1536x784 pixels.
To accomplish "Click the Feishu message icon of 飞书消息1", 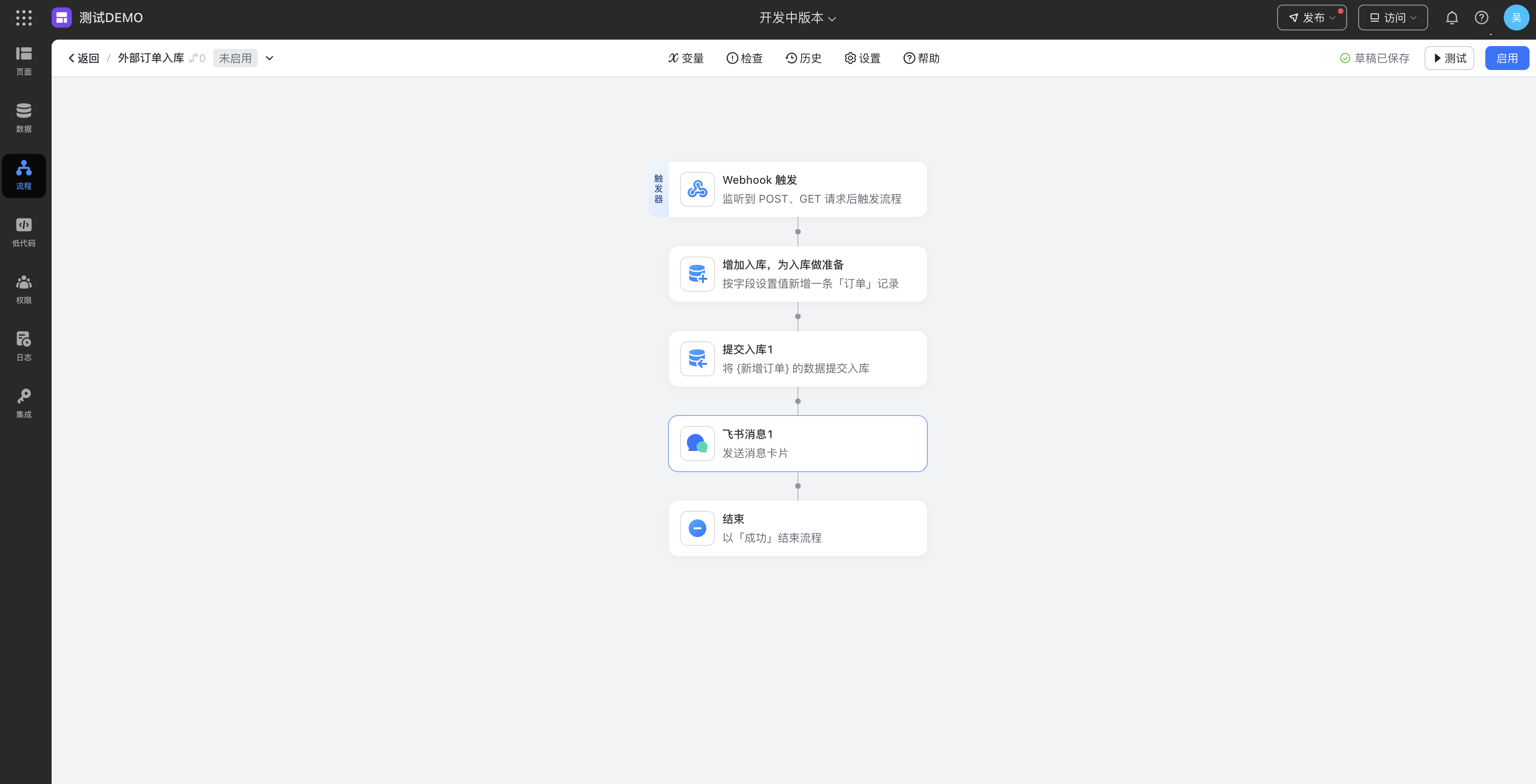I will [x=697, y=444].
